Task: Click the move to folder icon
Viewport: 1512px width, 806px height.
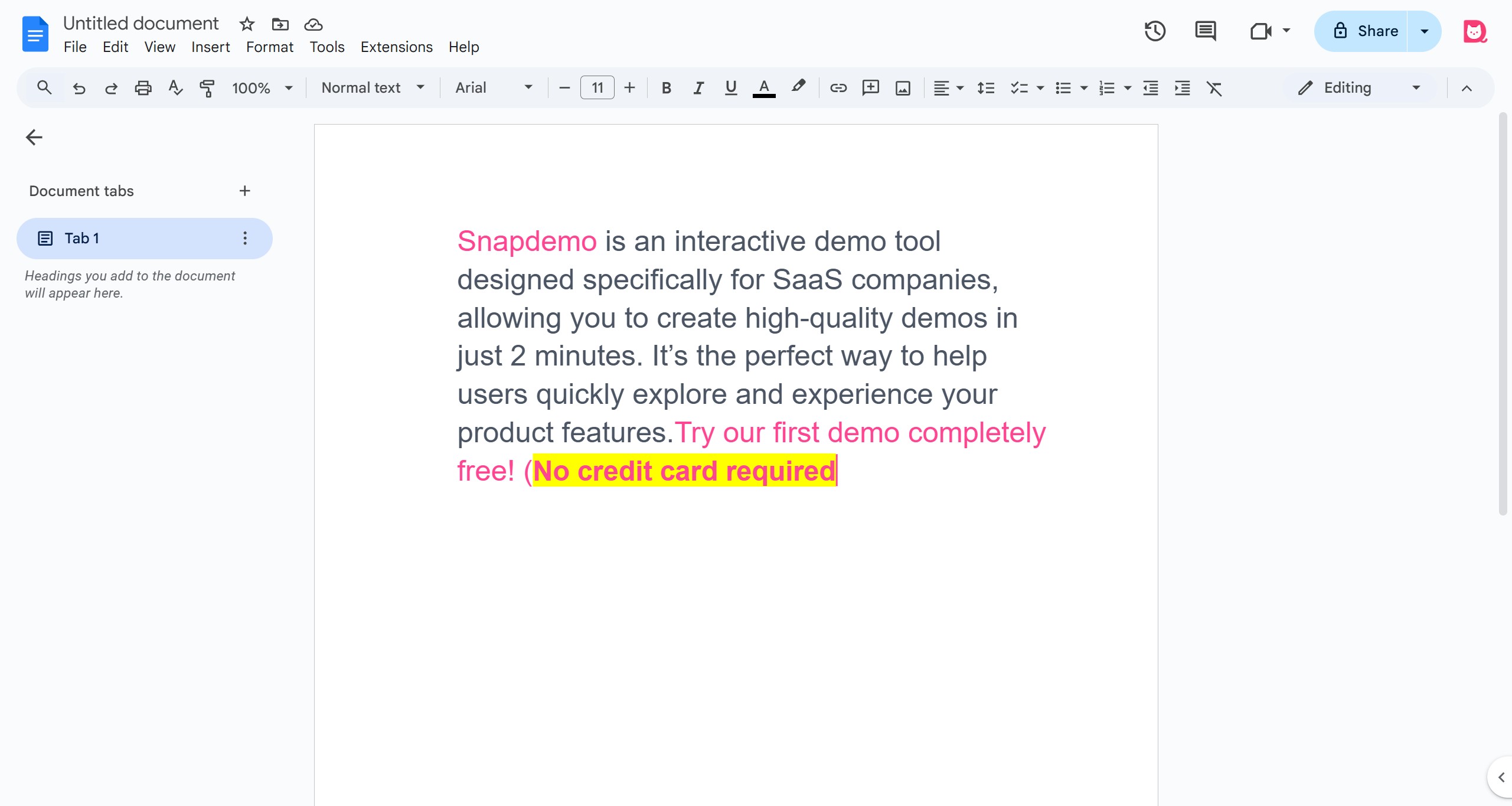Action: [x=280, y=24]
